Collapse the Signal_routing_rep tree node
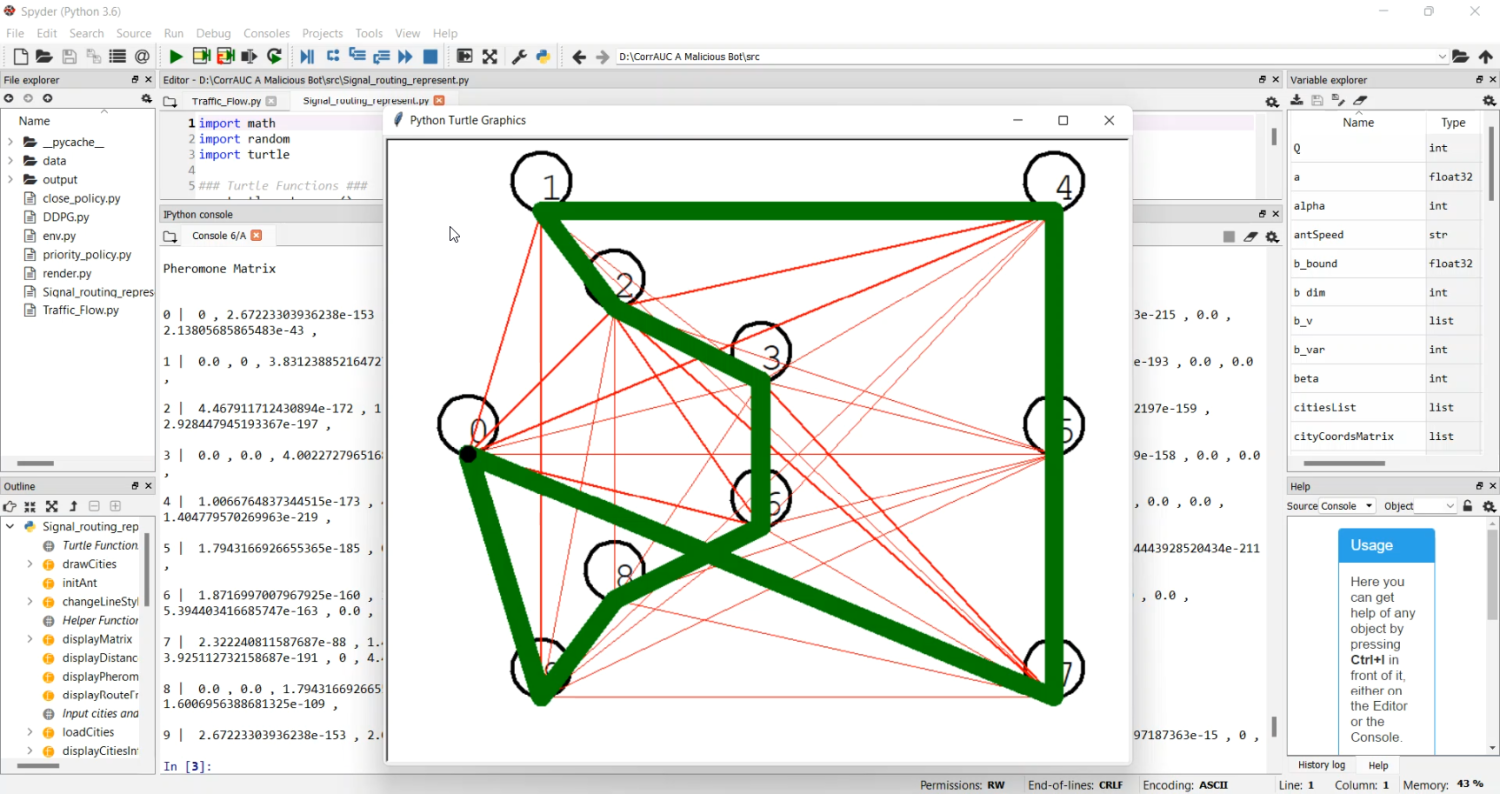Image resolution: width=1500 pixels, height=794 pixels. coord(11,526)
